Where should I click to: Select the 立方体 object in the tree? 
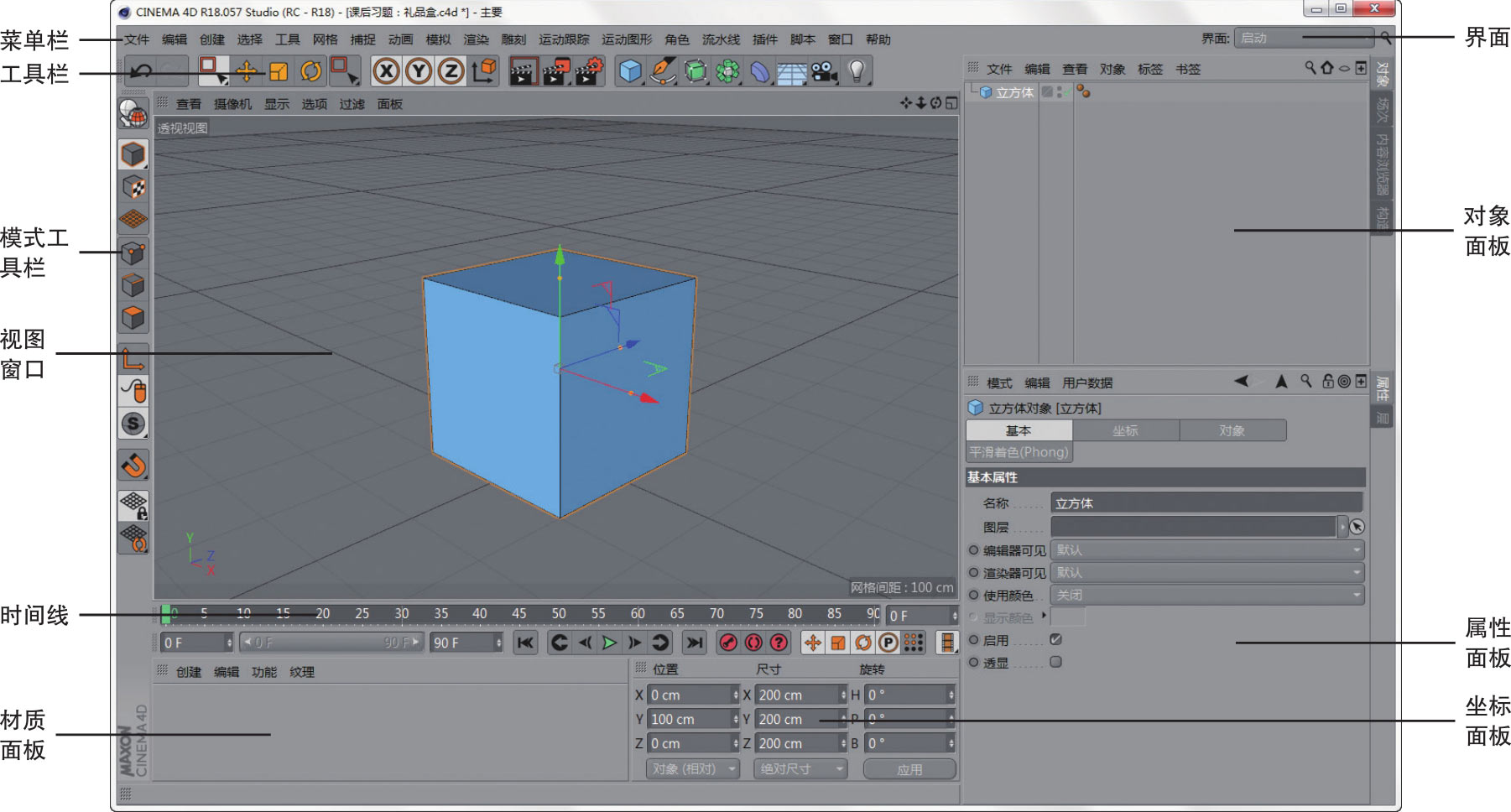point(1014,92)
